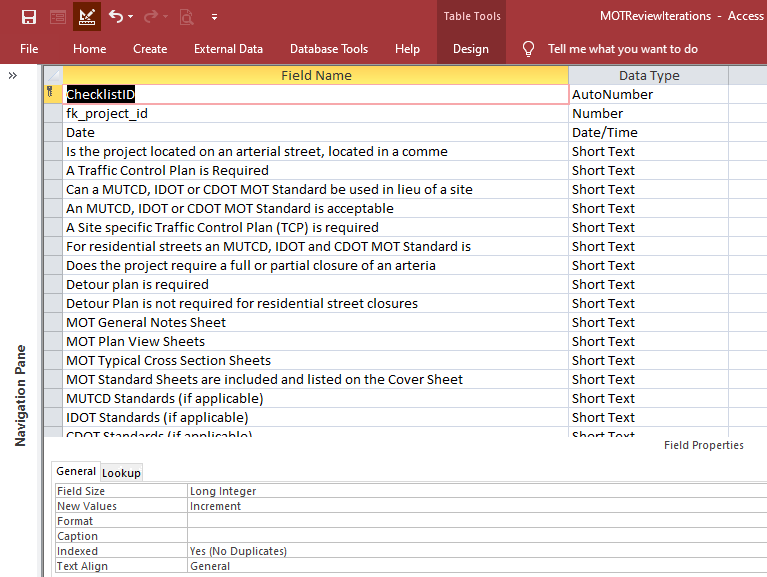Click the select-all corner of the field grid
This screenshot has width=767, height=577.
tap(53, 75)
